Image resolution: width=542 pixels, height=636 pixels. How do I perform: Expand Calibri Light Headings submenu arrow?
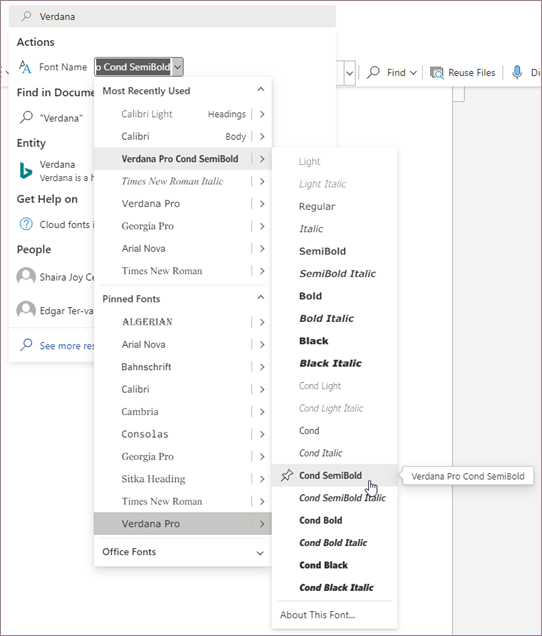coord(262,114)
